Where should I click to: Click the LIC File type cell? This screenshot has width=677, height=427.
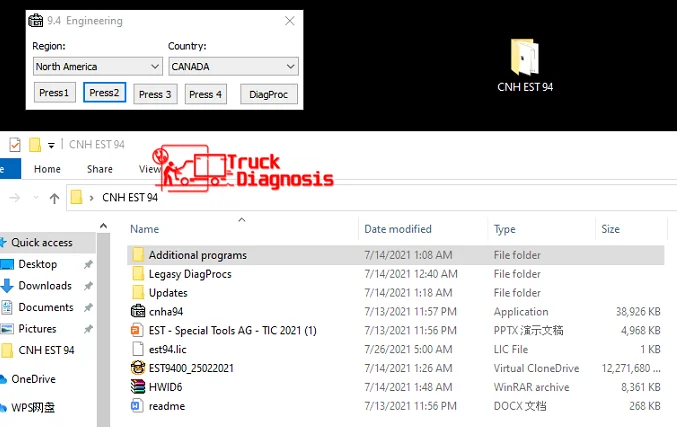(x=511, y=349)
